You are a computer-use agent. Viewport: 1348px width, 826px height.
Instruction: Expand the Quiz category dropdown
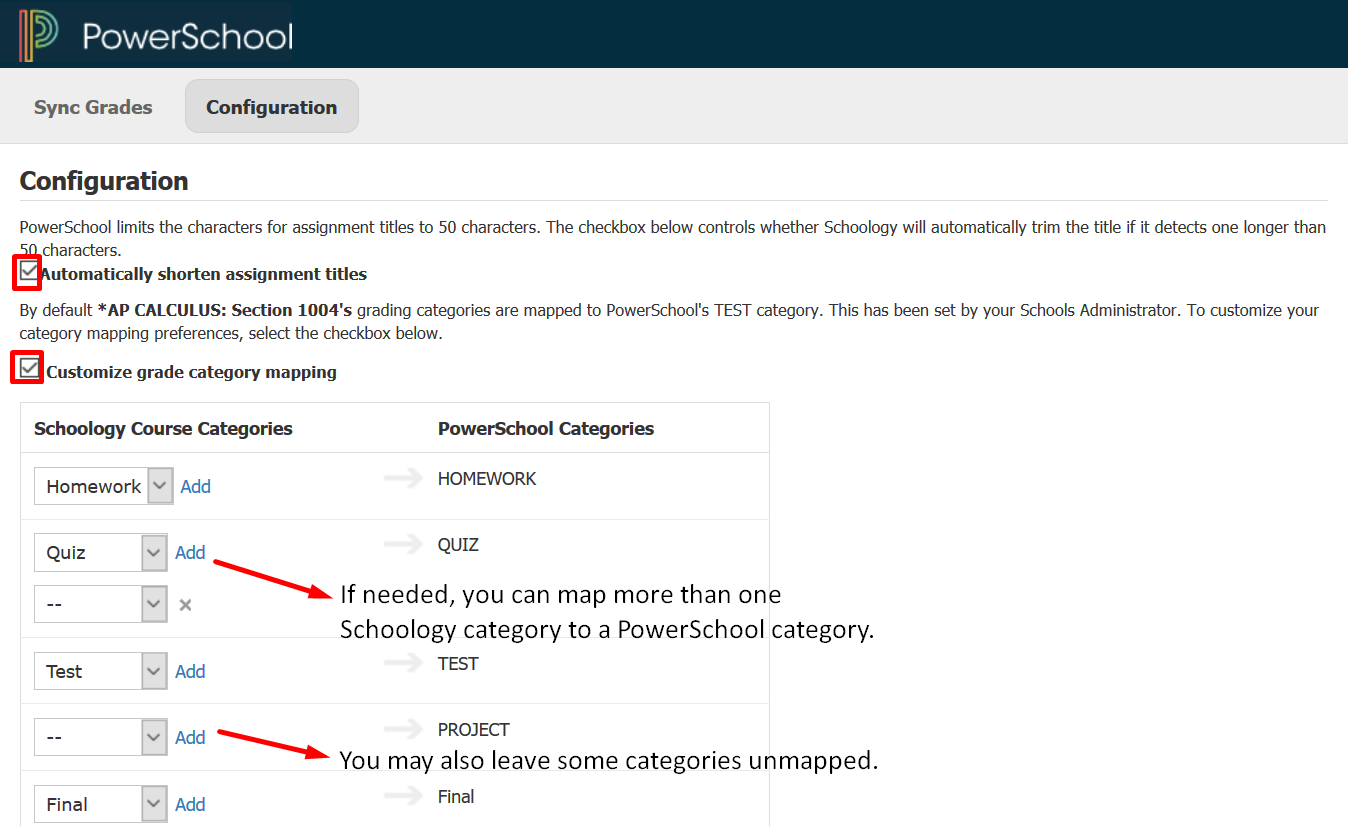(100, 553)
